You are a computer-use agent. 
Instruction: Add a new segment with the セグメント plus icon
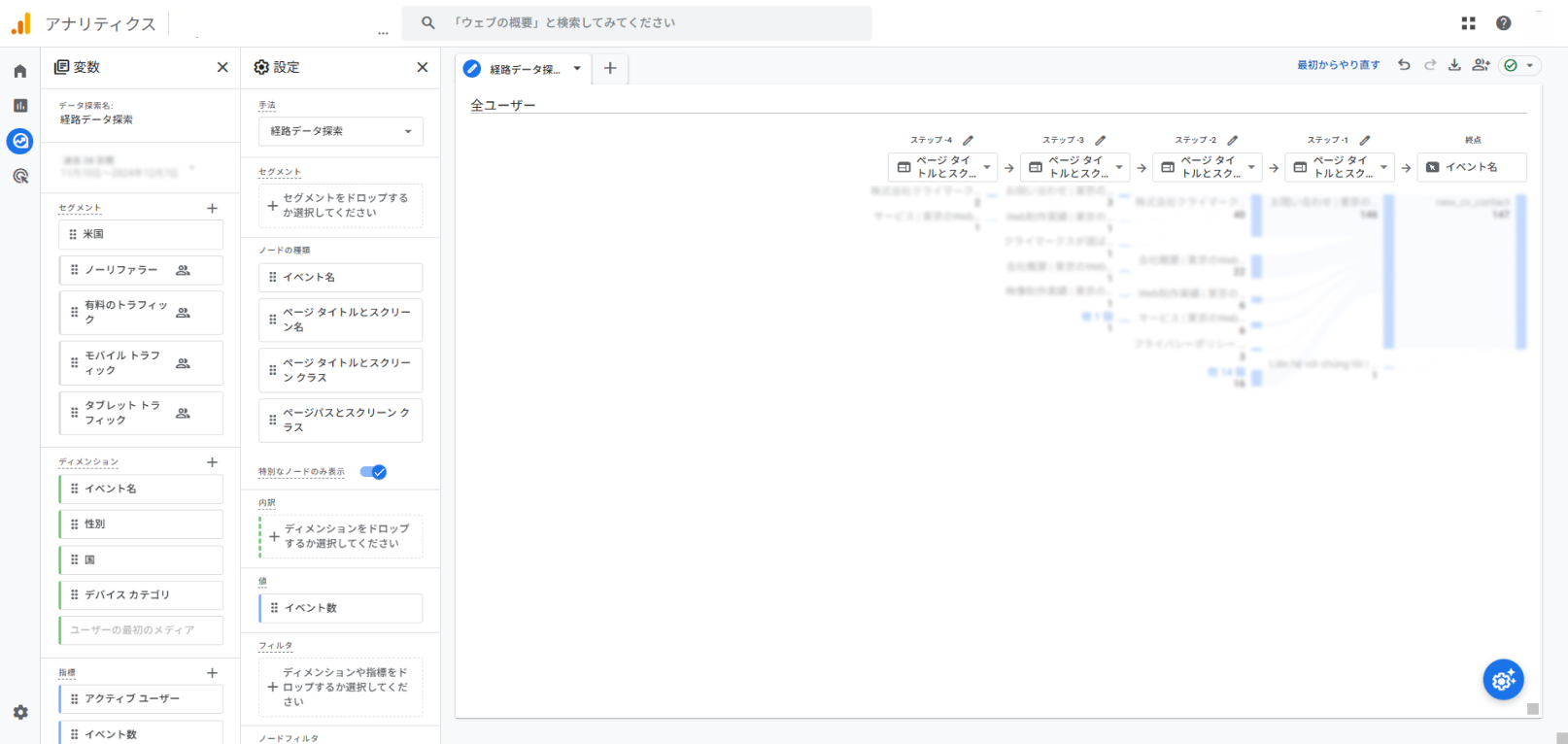(x=212, y=208)
